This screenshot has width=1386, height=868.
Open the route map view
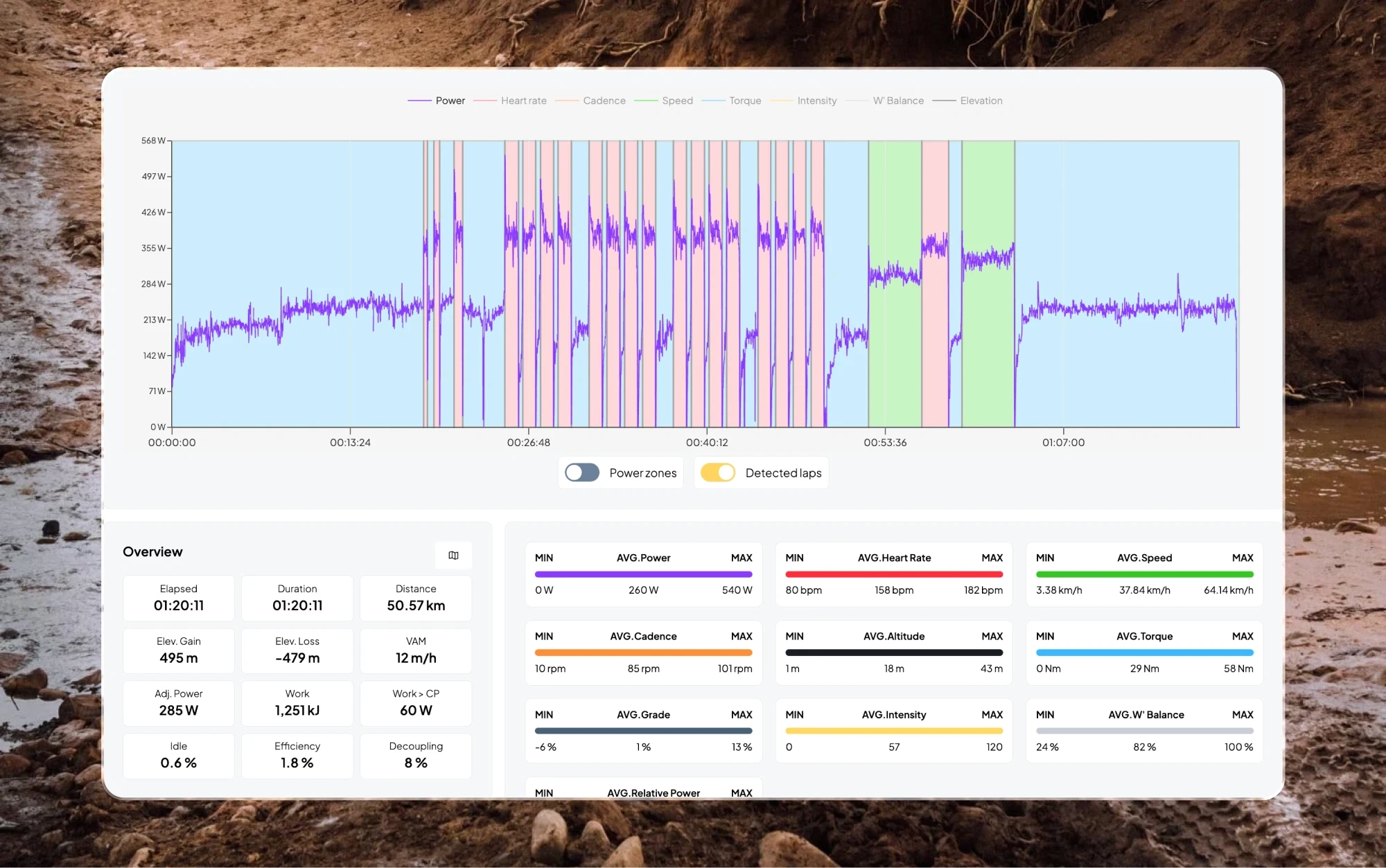(454, 555)
